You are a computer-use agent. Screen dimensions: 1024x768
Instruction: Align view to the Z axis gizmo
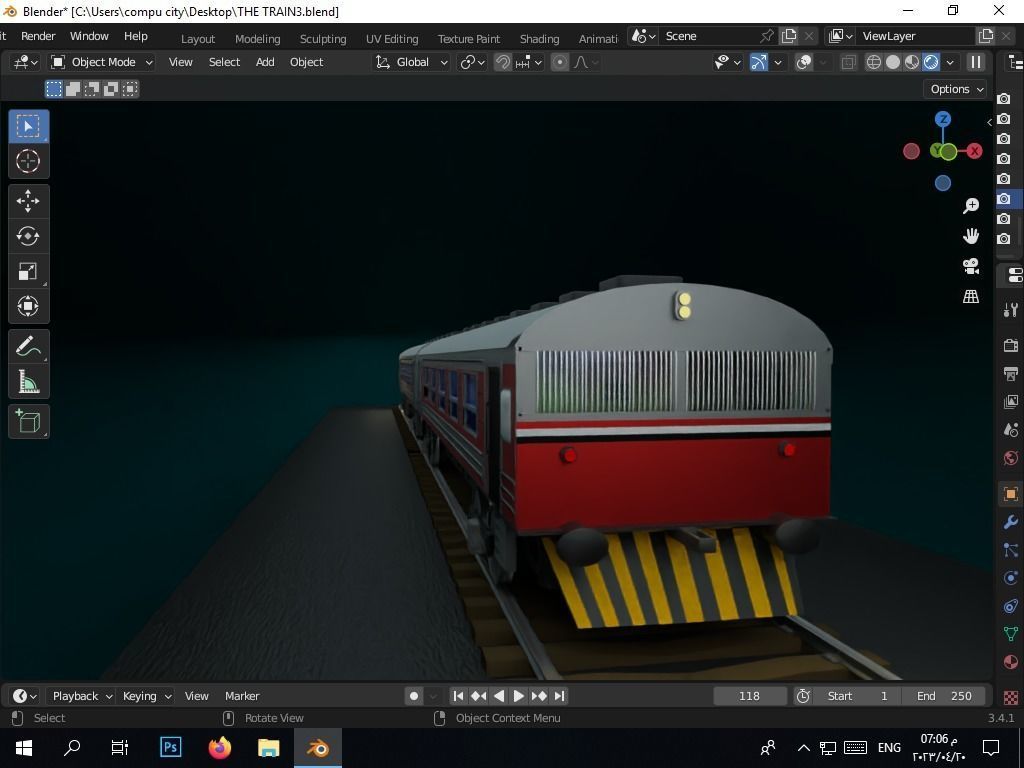[942, 120]
